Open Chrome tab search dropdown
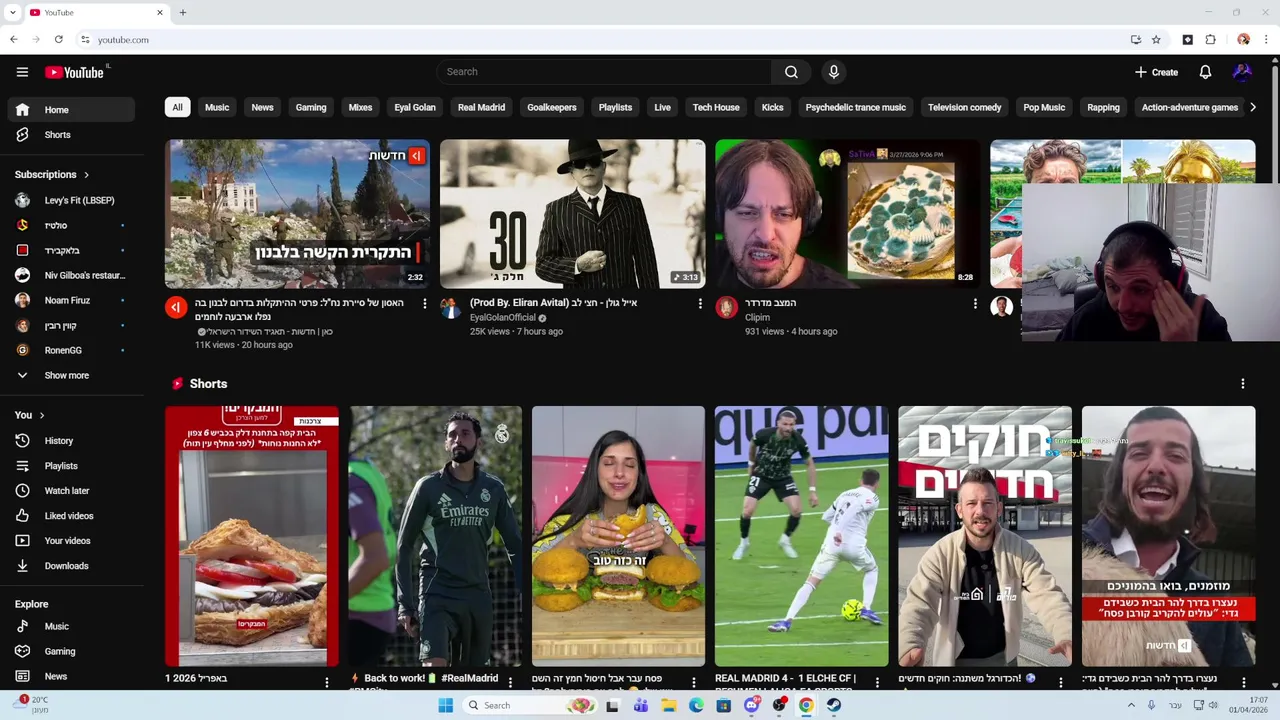The width and height of the screenshot is (1280, 720). tap(12, 12)
